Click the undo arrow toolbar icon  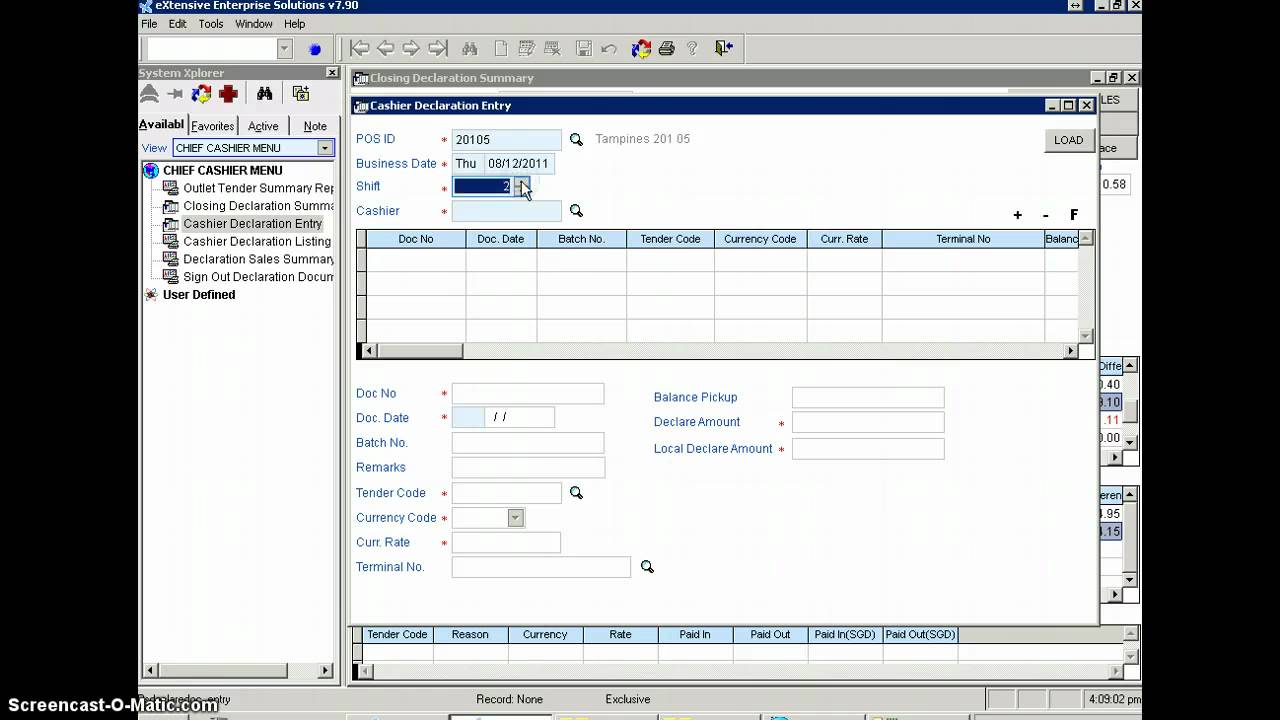[609, 48]
